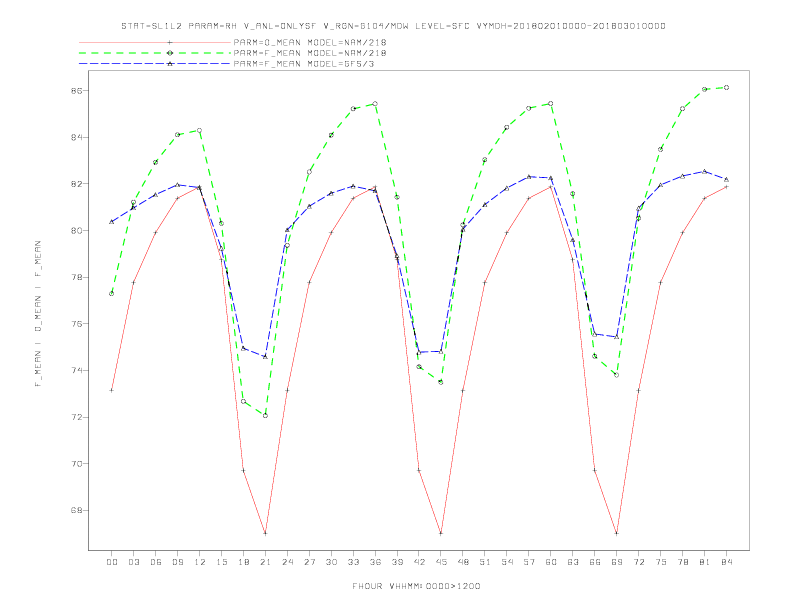Click x-axis tick label 15
Viewport: 792px width, 612px height.
[222, 562]
